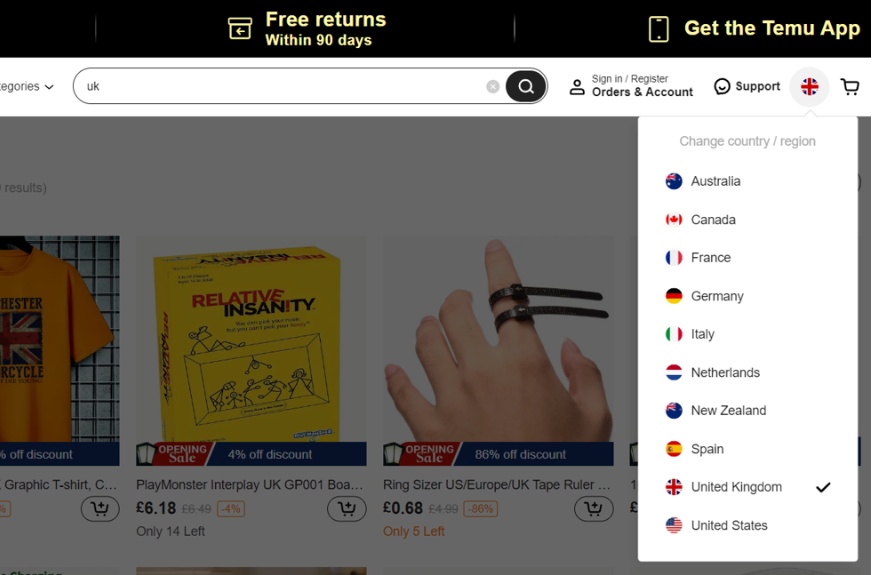Image resolution: width=872 pixels, height=575 pixels.
Task: Select United States region option
Action: [x=747, y=525]
